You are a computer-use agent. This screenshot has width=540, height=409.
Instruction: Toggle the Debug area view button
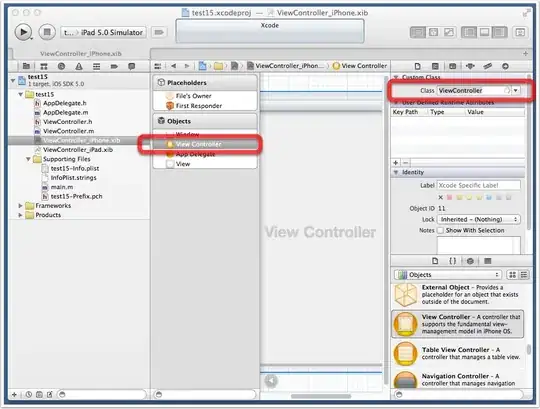click(484, 32)
